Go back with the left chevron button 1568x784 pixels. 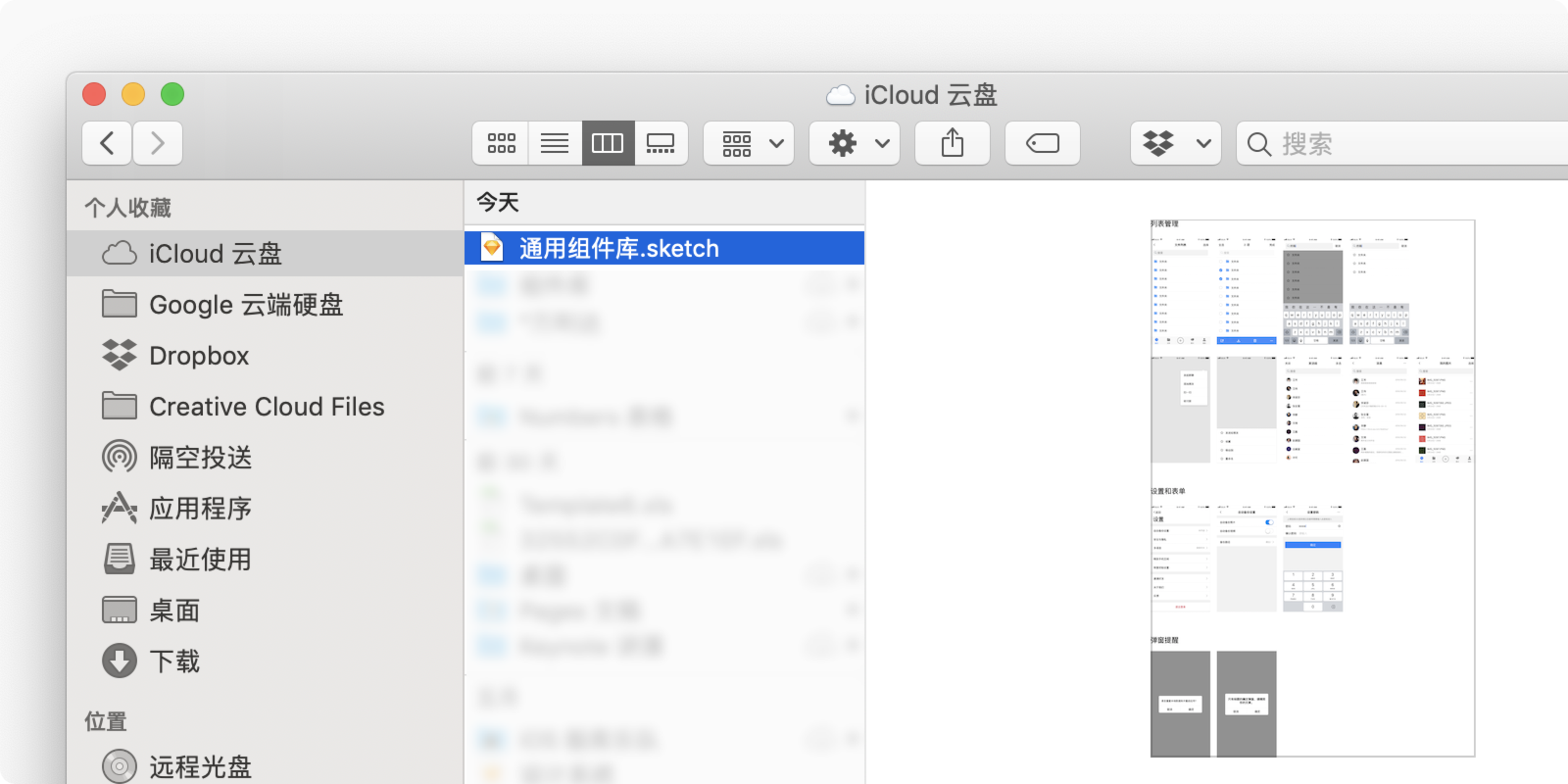pyautogui.click(x=108, y=144)
